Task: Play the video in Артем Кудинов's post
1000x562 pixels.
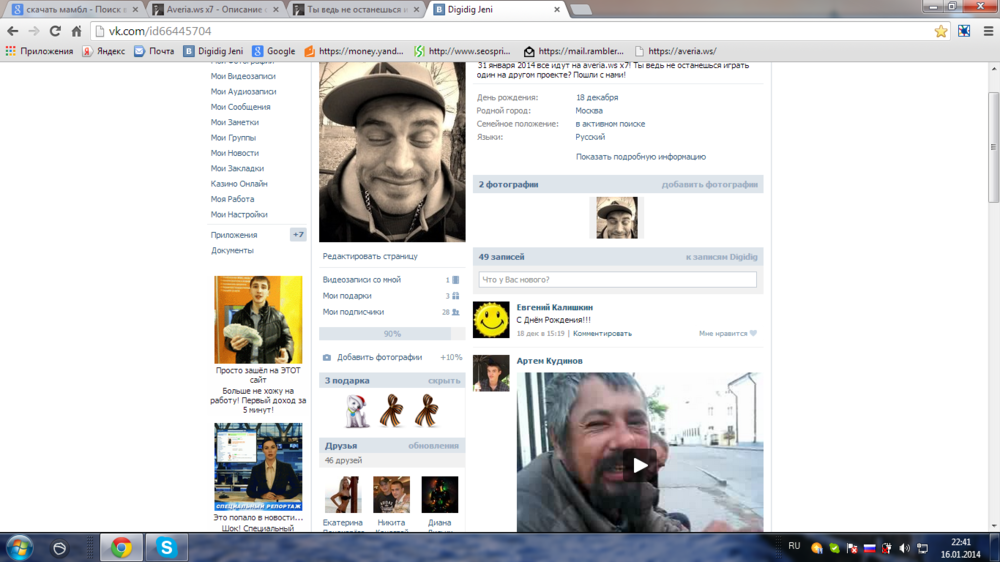Action: [x=640, y=464]
